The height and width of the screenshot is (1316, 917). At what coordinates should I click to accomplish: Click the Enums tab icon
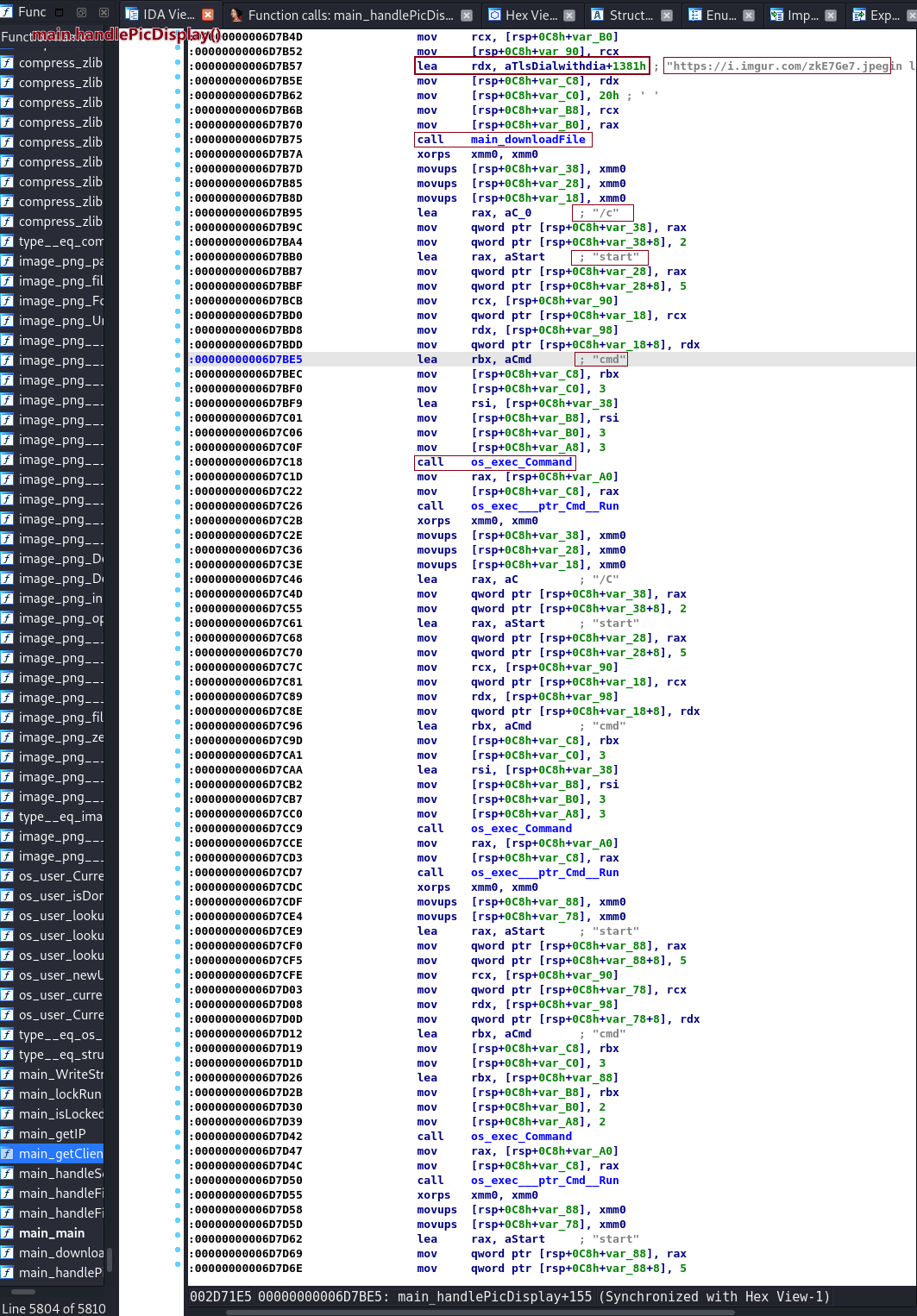coord(695,15)
